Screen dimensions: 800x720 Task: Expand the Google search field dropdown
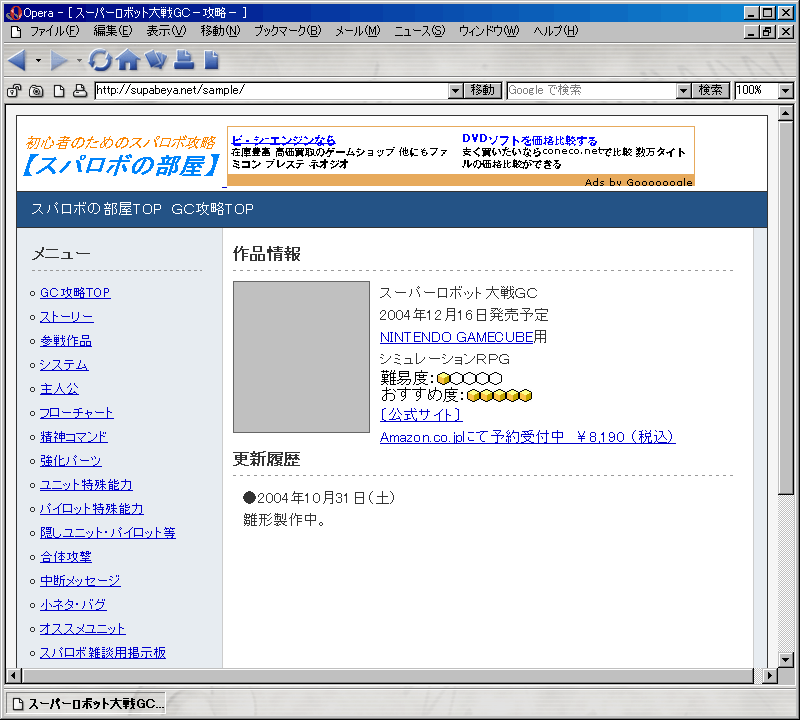pyautogui.click(x=684, y=91)
